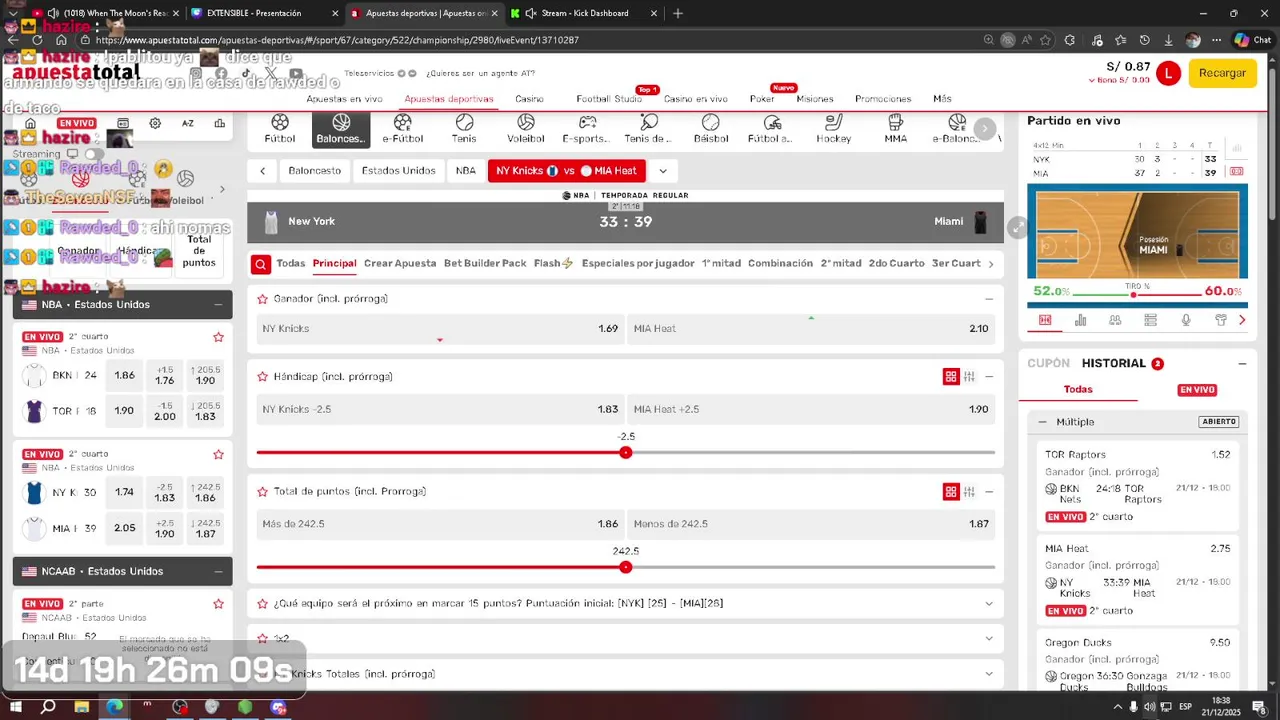
Task: Collapse the Múltiple bet in historial
Action: pos(1042,422)
